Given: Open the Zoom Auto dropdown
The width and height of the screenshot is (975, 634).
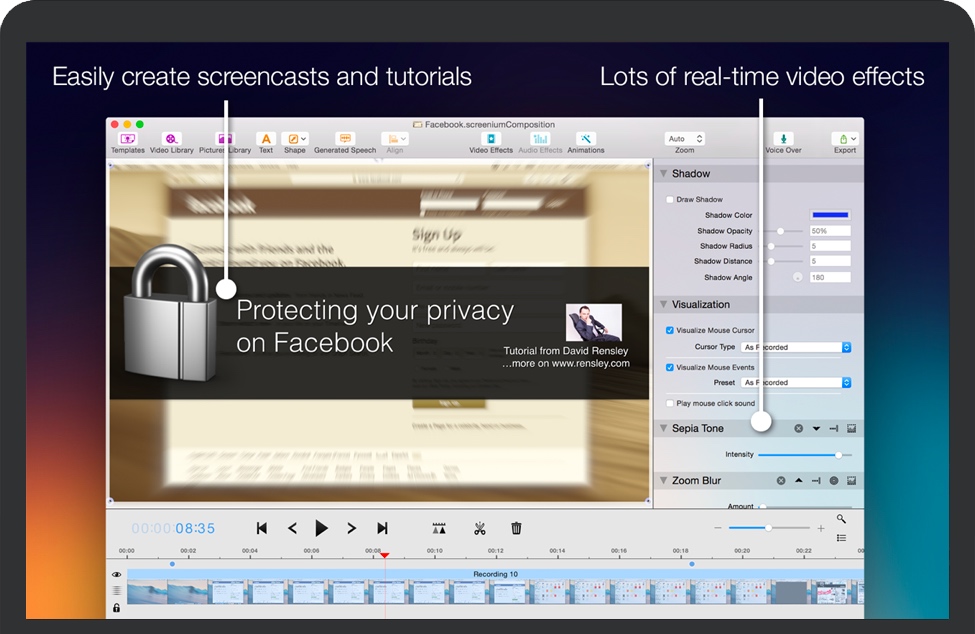Looking at the screenshot, I should [685, 139].
